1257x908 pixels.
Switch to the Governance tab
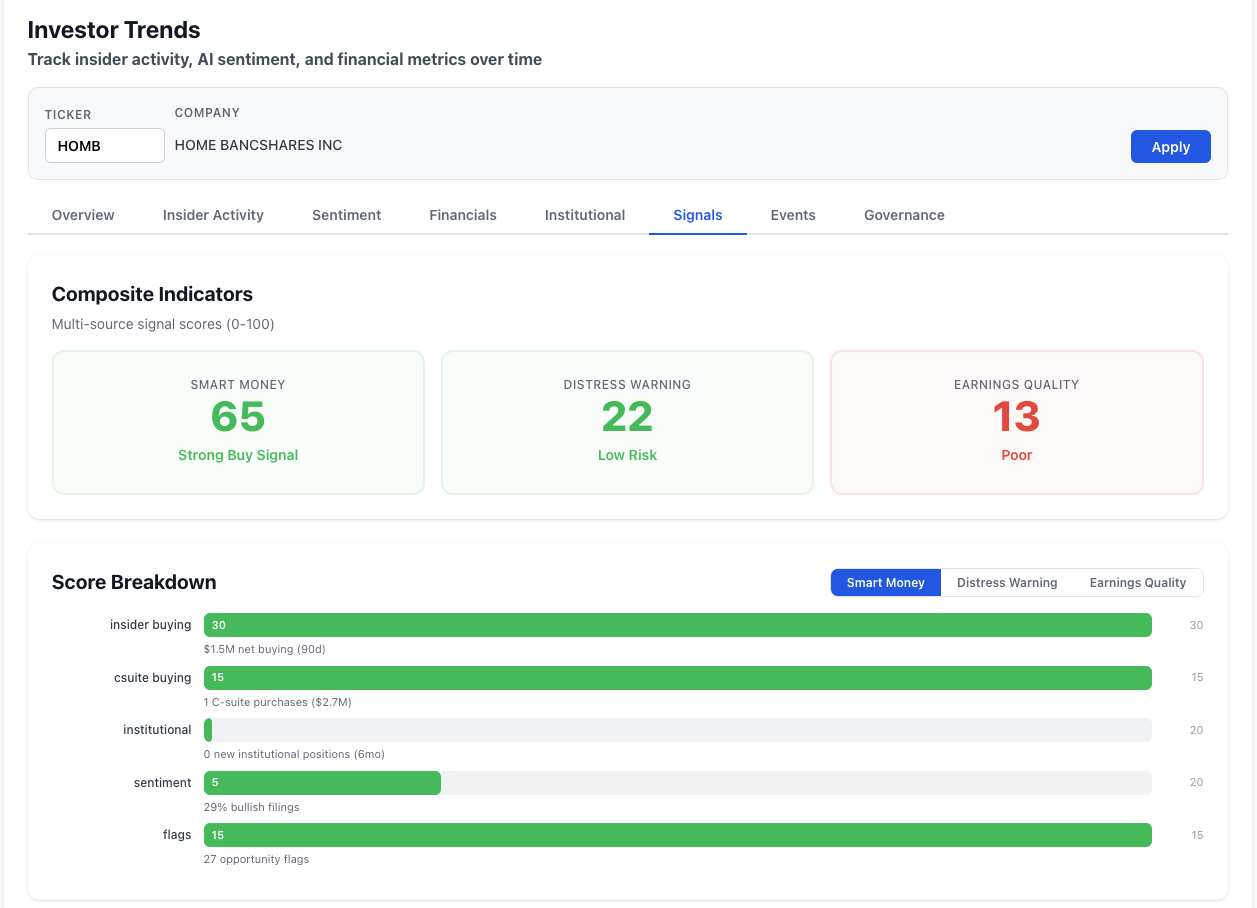tap(904, 215)
